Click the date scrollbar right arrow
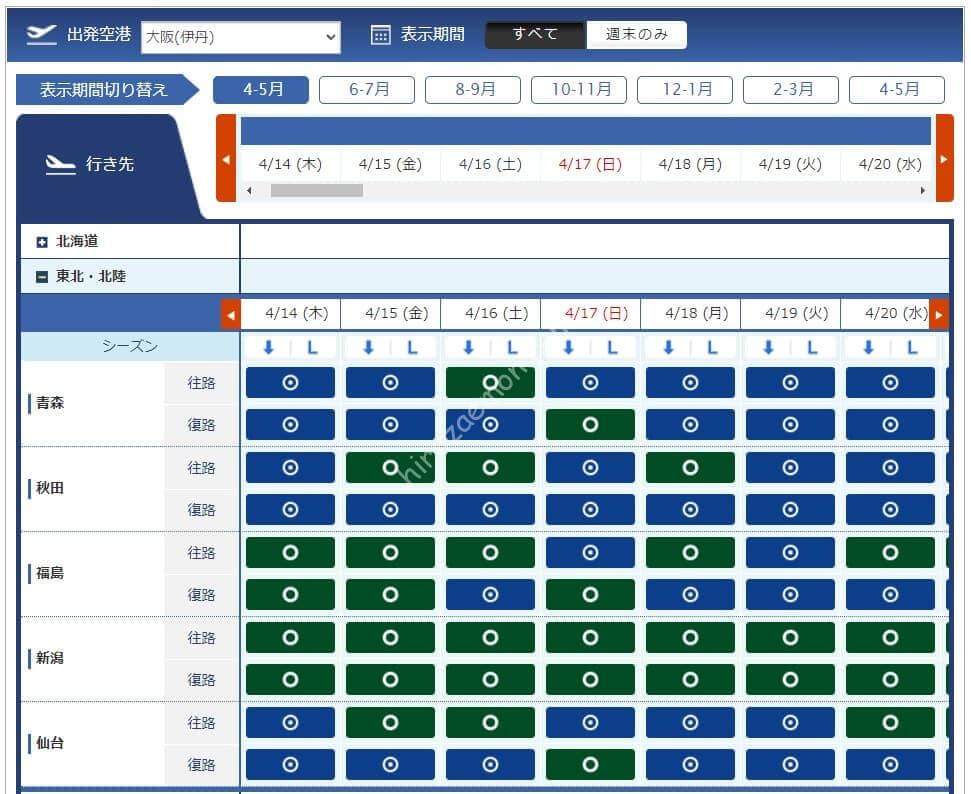 point(923,191)
